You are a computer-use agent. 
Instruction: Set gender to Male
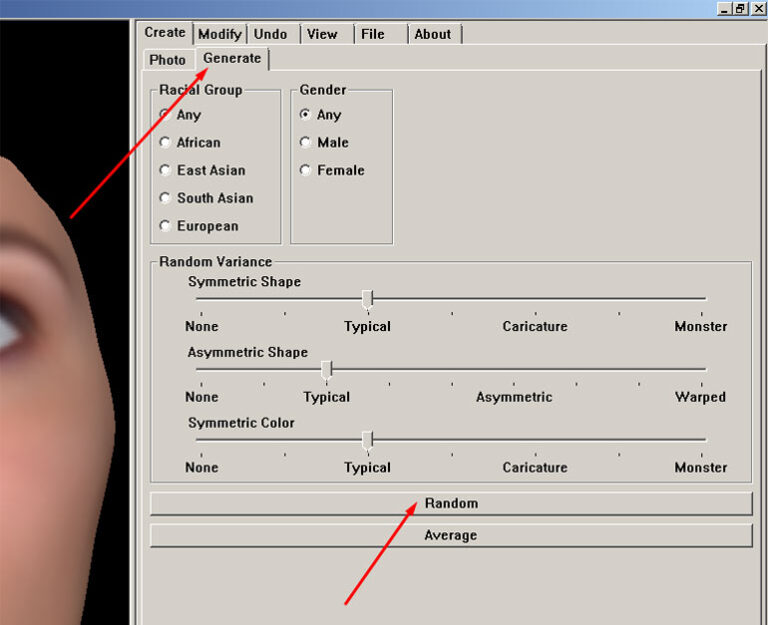click(306, 143)
